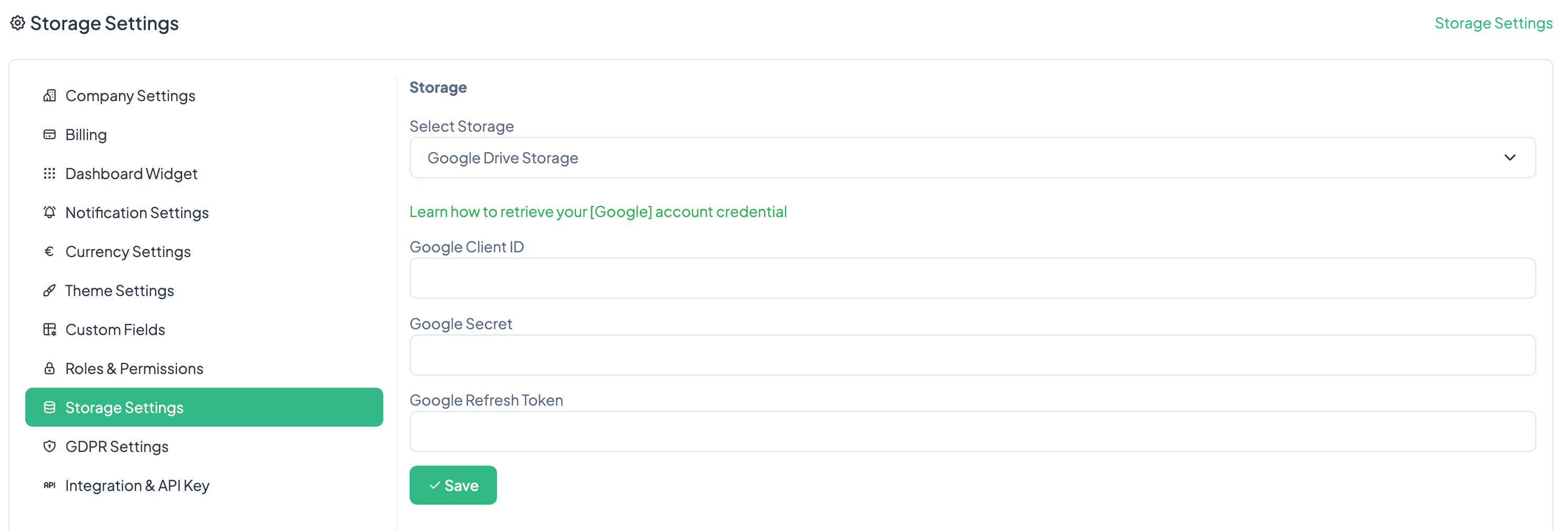
Task: Click the GDPR Settings shield icon
Action: coord(49,446)
